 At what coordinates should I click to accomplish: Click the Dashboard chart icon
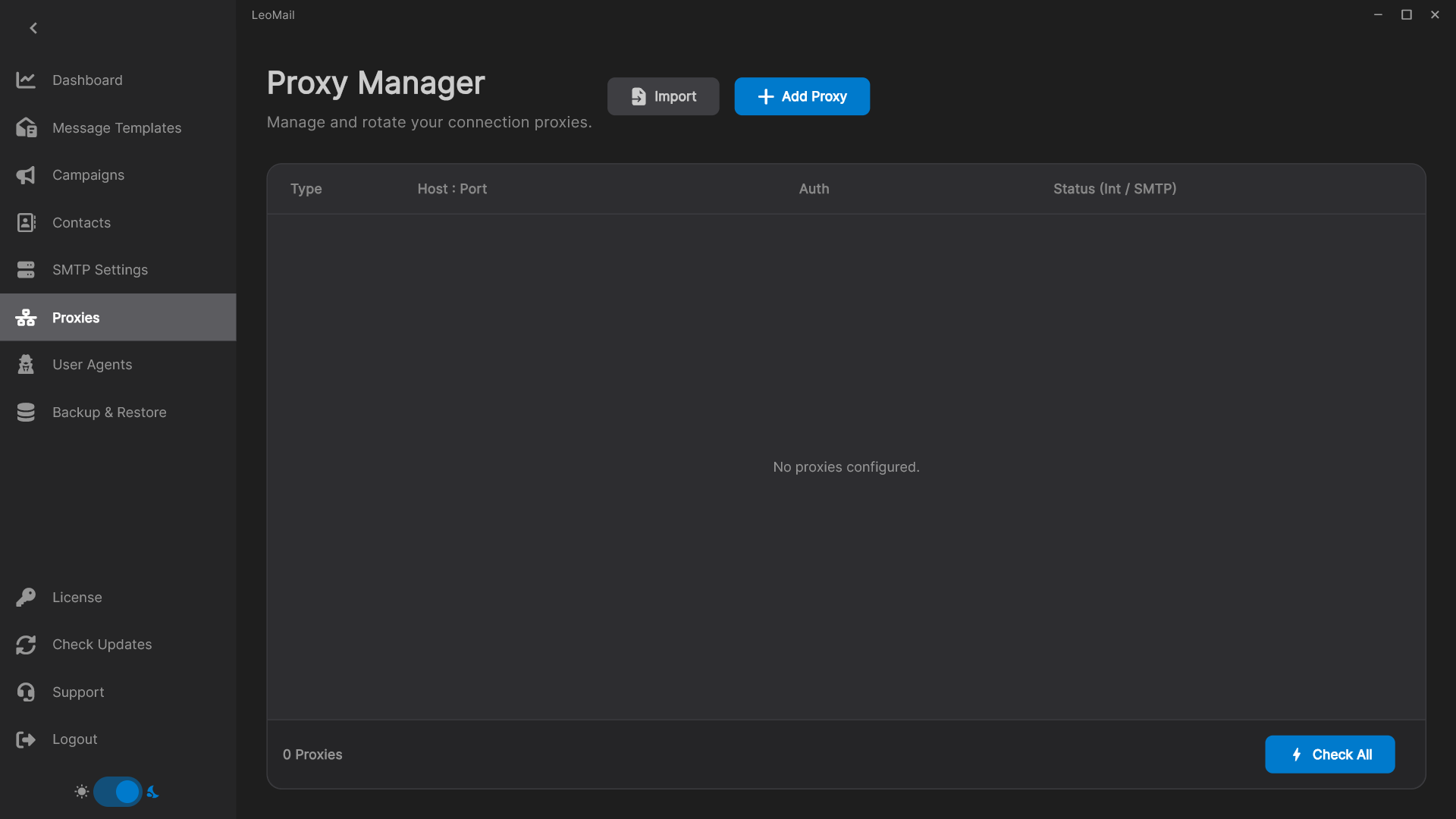tap(26, 80)
